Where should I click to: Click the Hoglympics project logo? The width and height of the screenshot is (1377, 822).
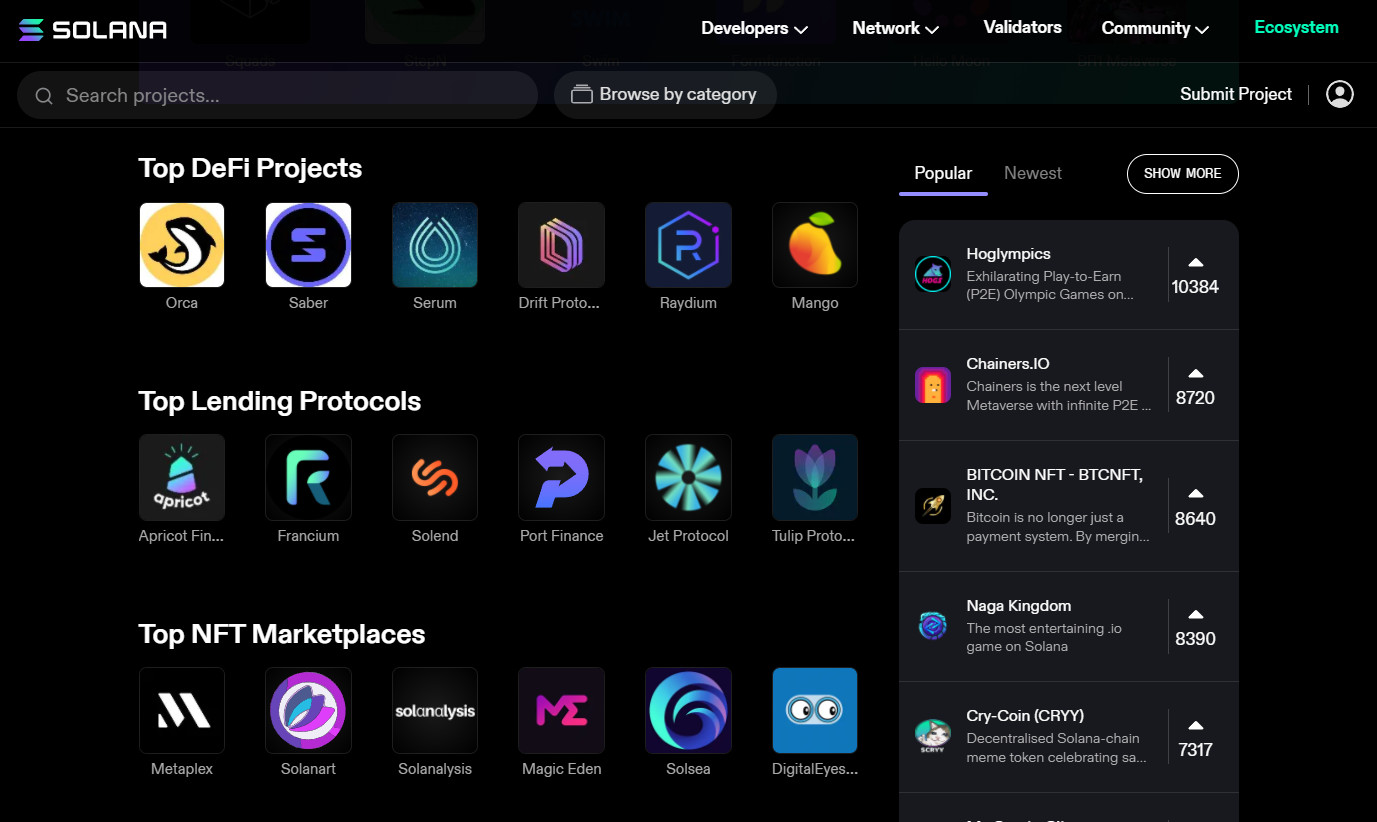coord(933,274)
